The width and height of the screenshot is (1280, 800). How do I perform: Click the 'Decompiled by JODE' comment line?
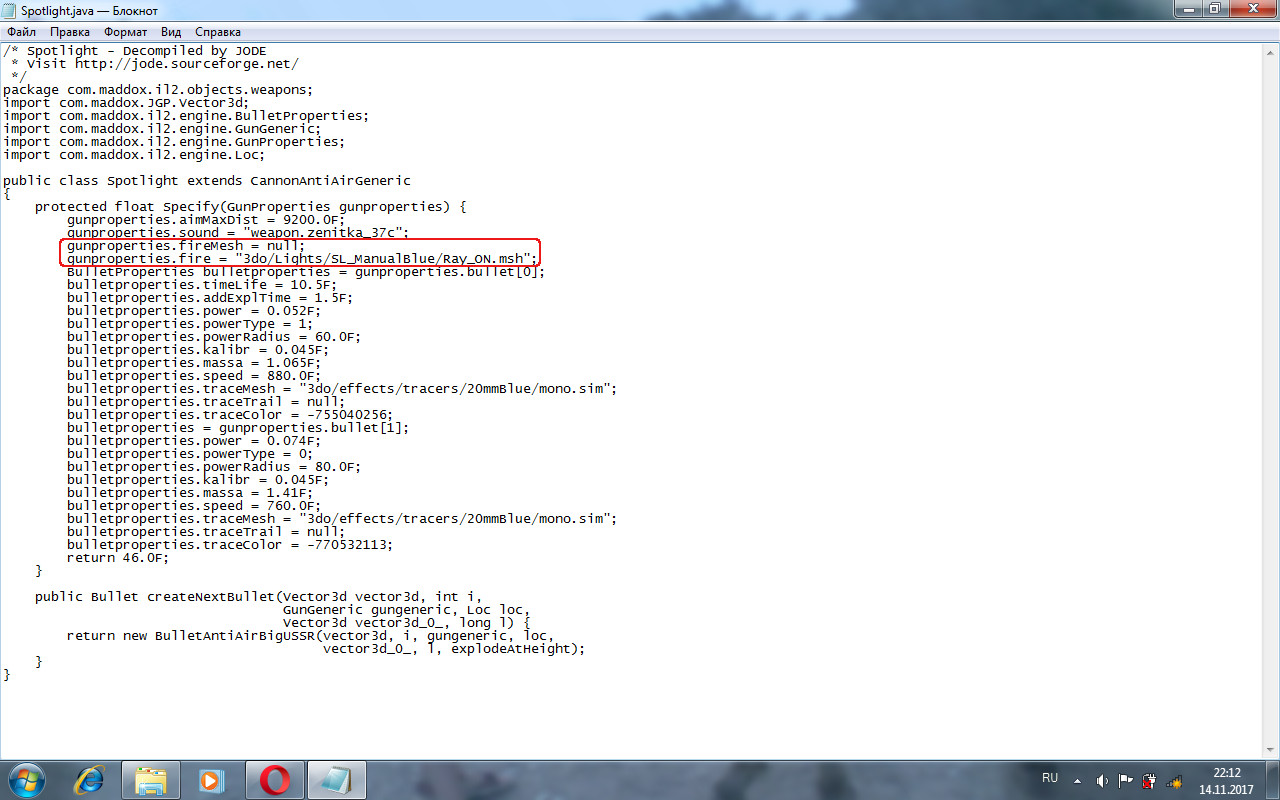(x=135, y=51)
